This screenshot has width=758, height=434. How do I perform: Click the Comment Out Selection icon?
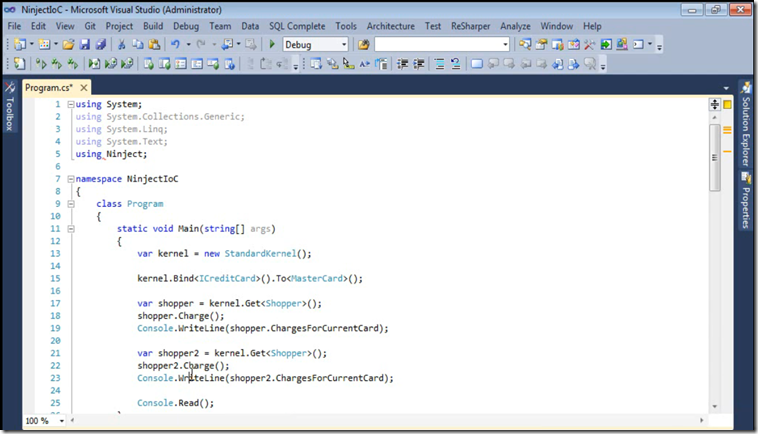click(439, 64)
